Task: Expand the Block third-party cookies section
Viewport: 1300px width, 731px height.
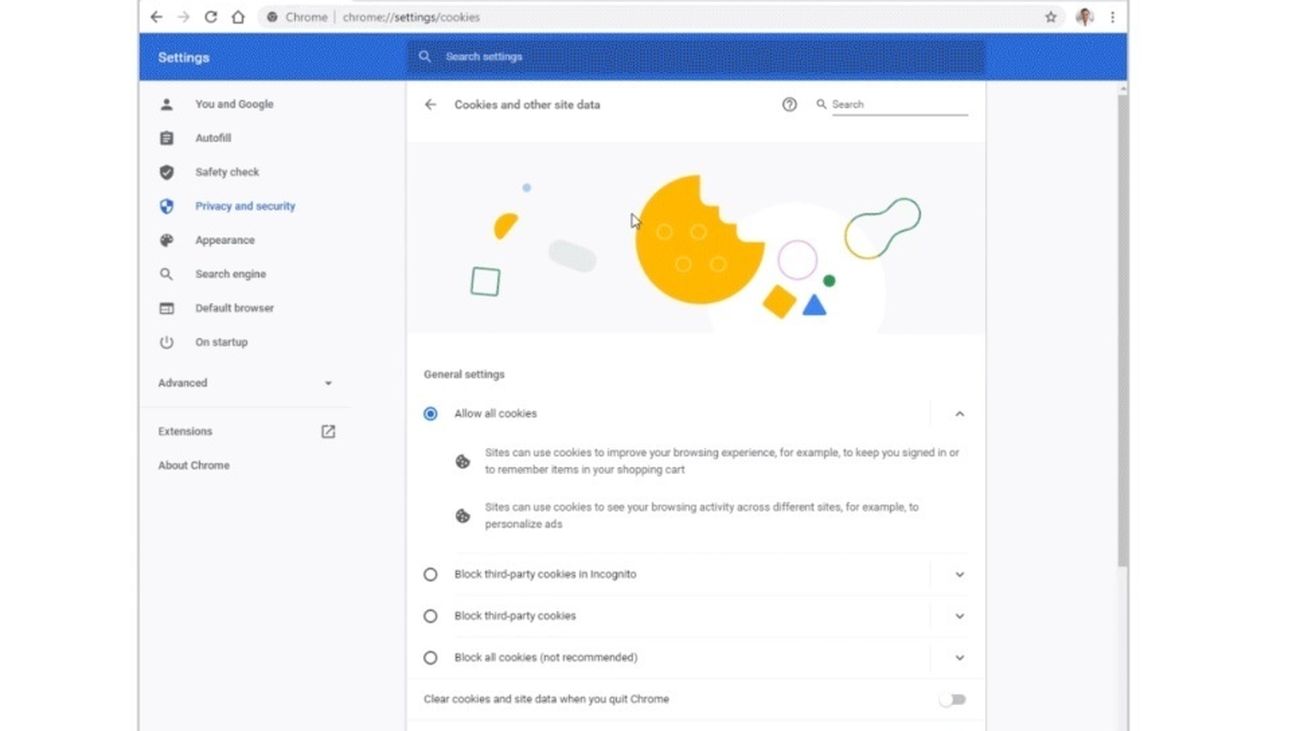Action: click(x=959, y=616)
